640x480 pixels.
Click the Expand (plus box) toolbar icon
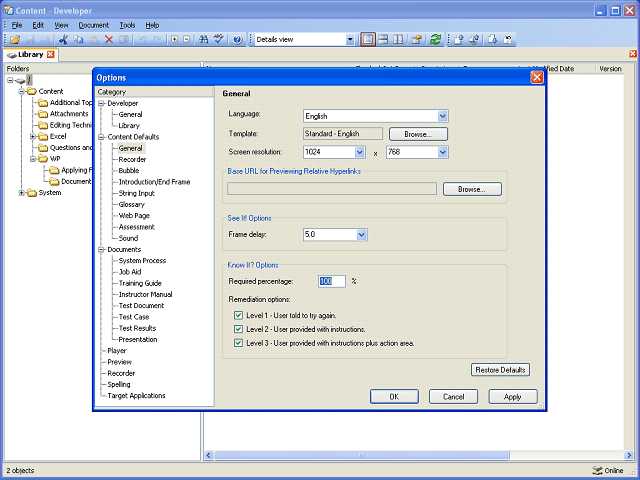coord(174,40)
